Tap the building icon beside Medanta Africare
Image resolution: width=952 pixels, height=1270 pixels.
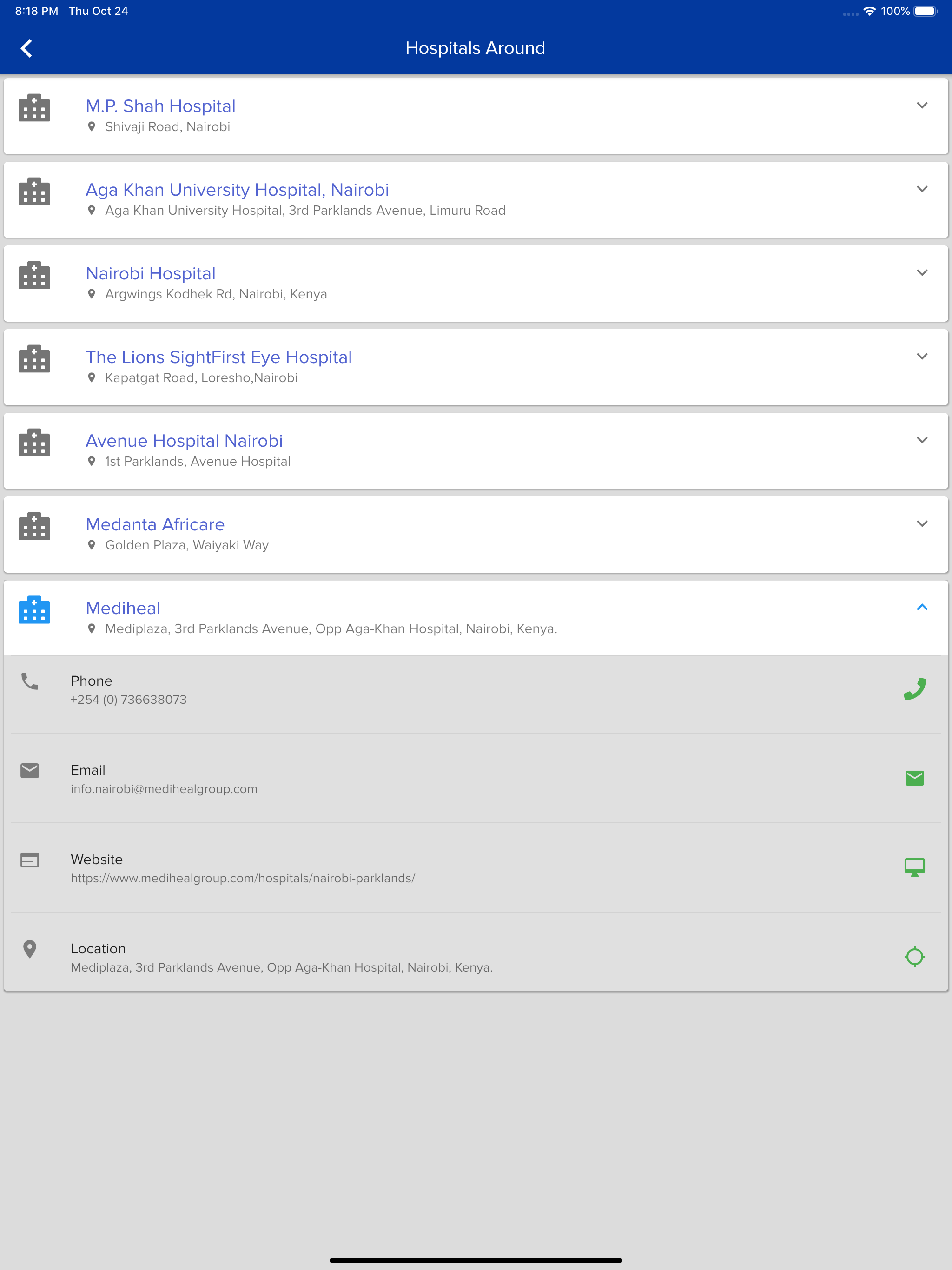click(x=34, y=527)
